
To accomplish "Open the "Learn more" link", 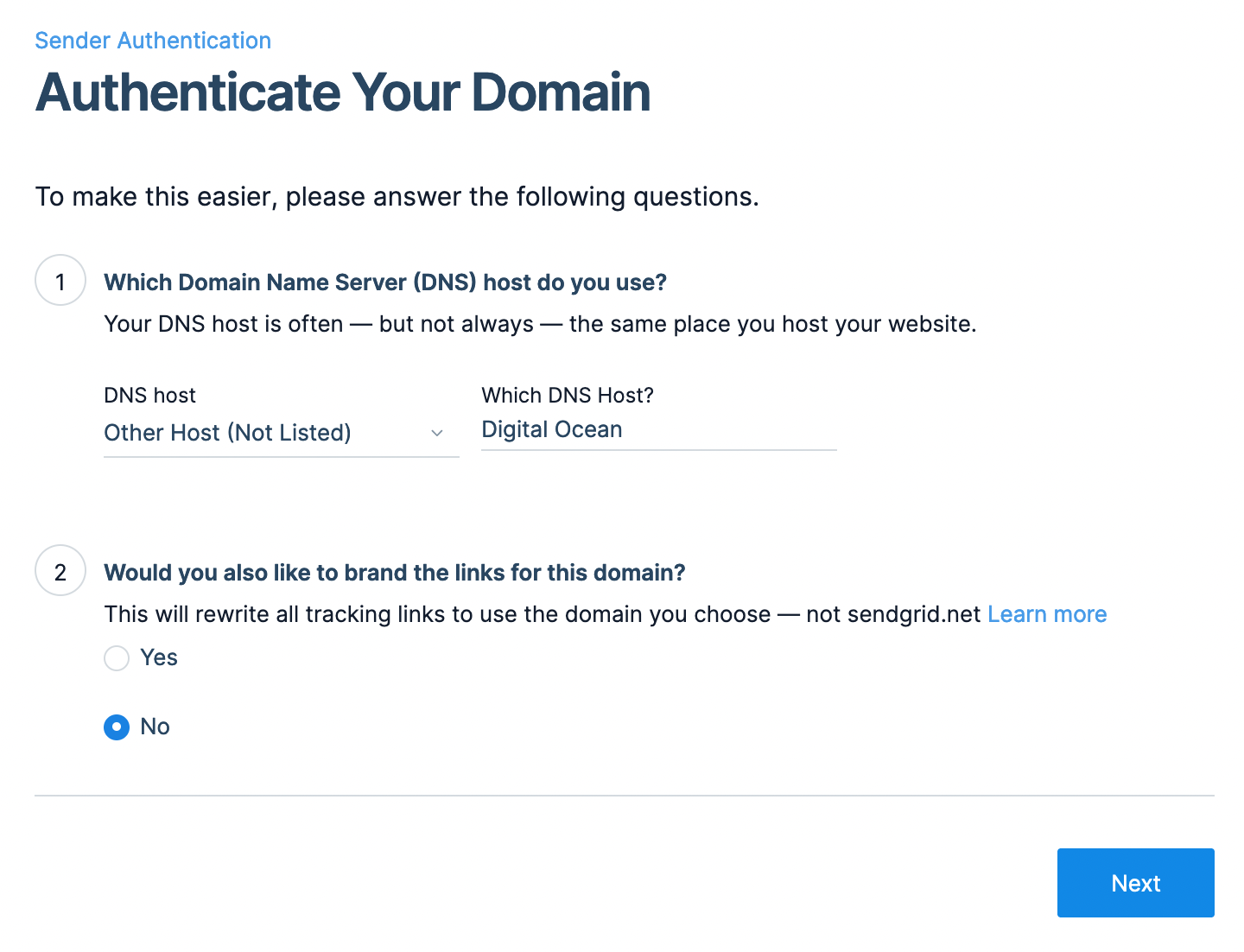I will pos(1047,614).
